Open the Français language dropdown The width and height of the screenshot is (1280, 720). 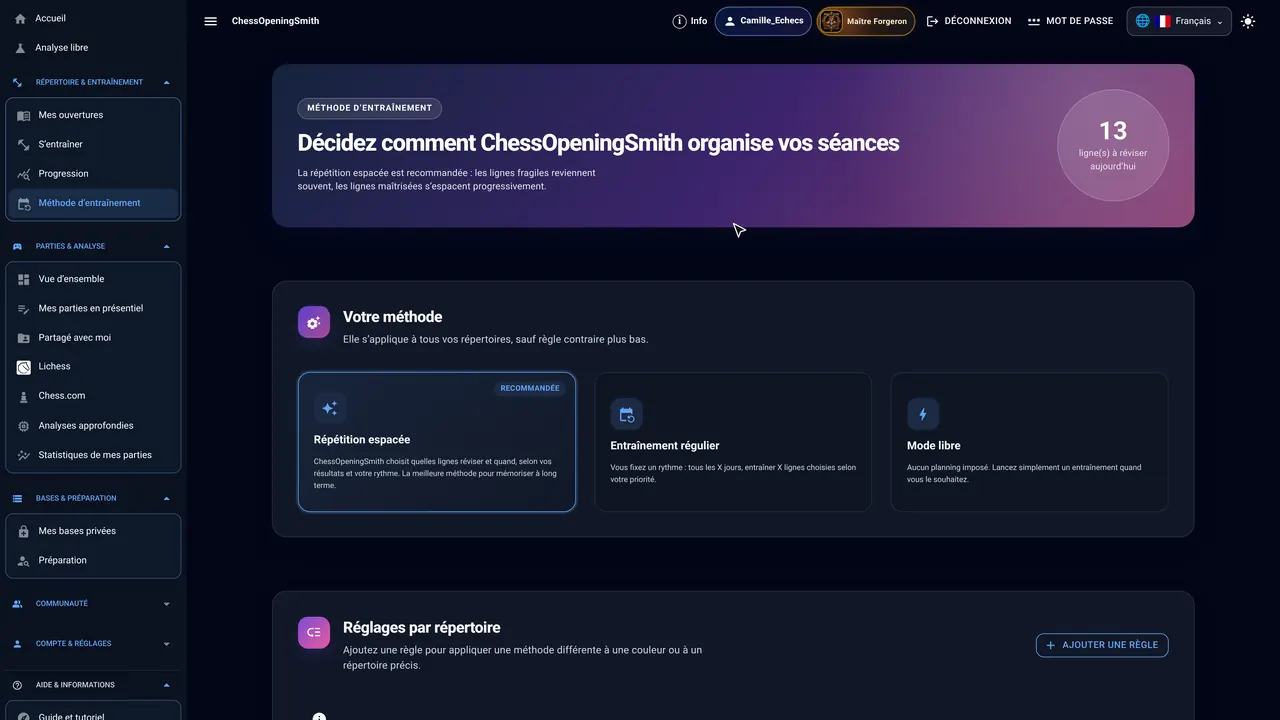1179,21
